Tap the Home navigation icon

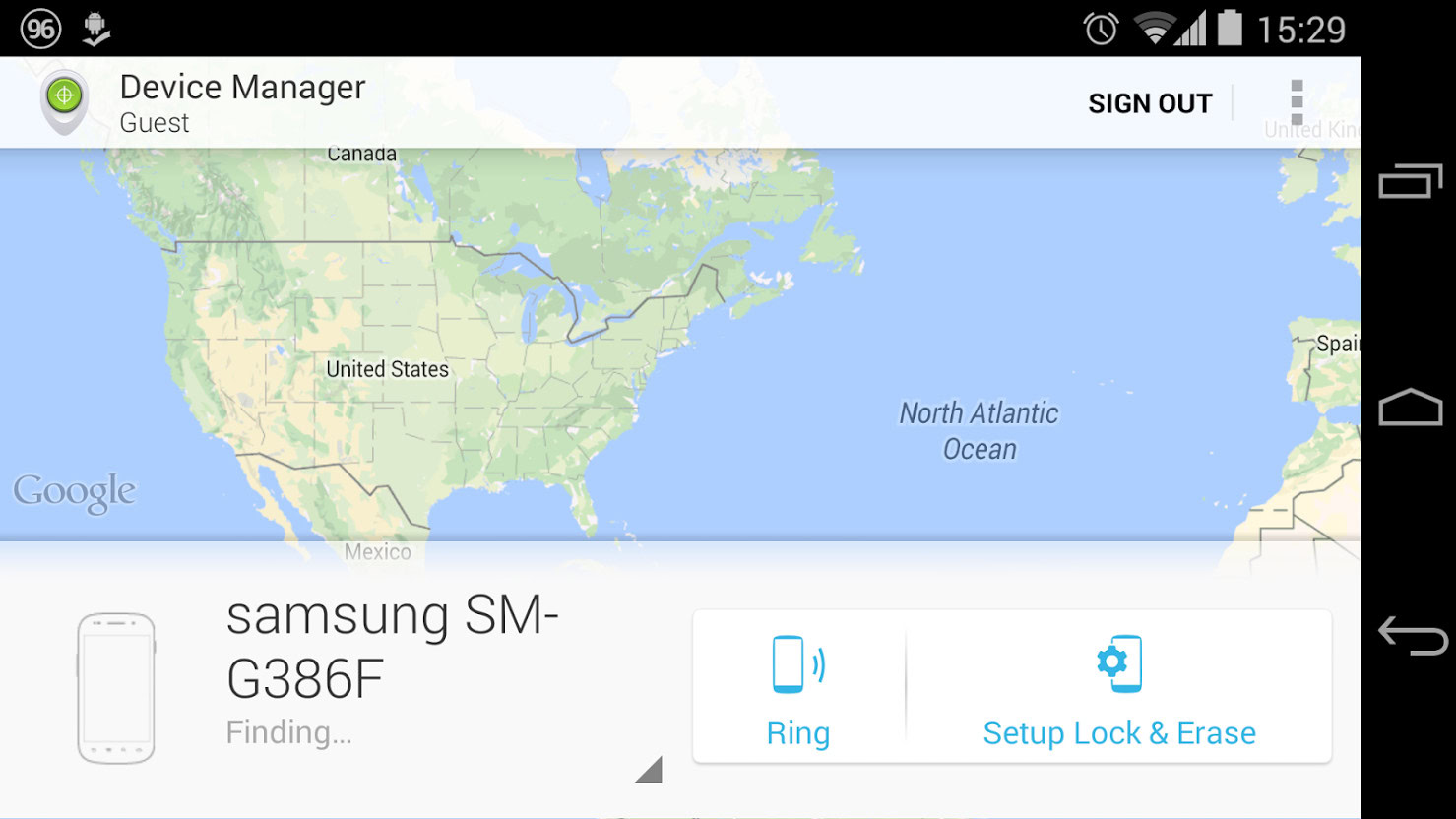pyautogui.click(x=1410, y=406)
